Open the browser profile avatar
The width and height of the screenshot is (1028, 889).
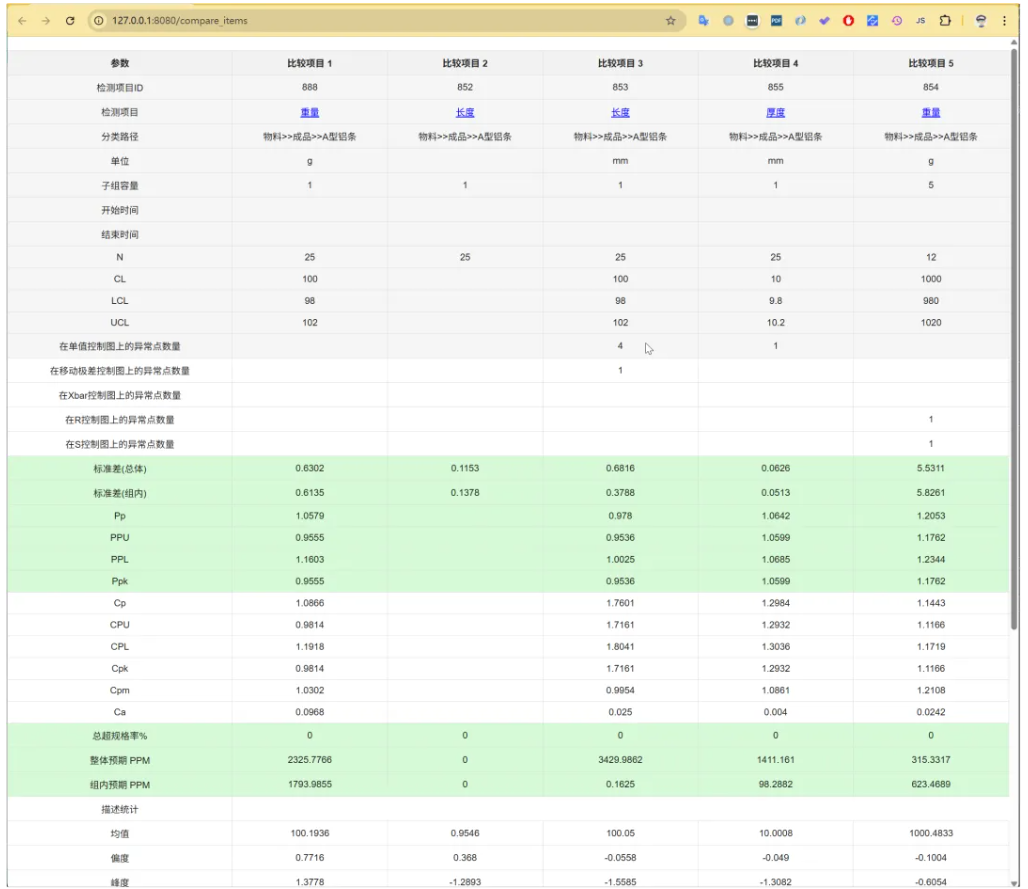(x=981, y=20)
